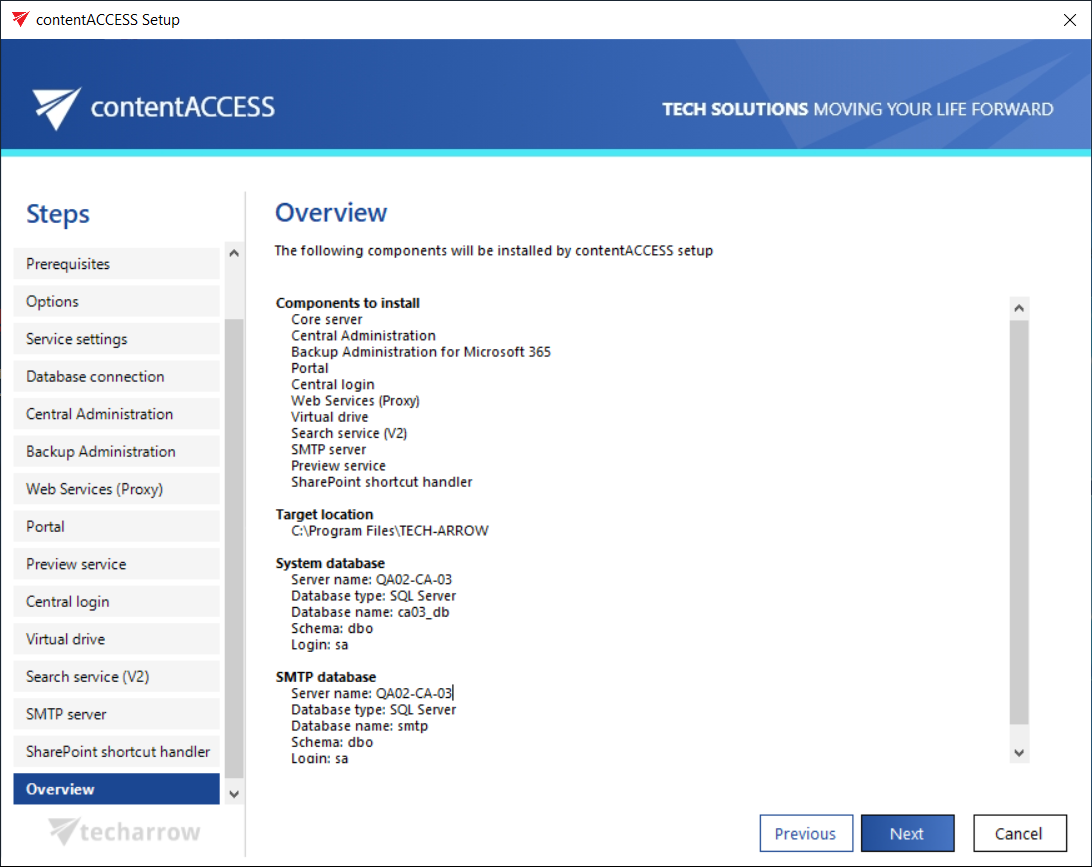This screenshot has height=867, width=1092.
Task: Go to the Prerequisites step
Action: coord(116,264)
